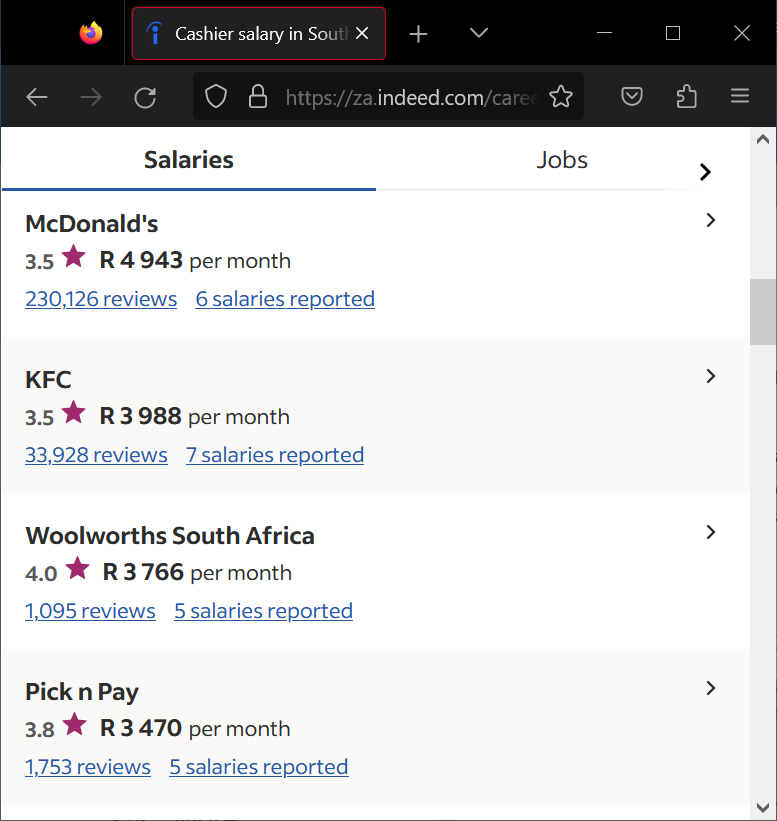Open Woolworths 1,095 reviews link
The height and width of the screenshot is (821, 777).
pyautogui.click(x=90, y=611)
